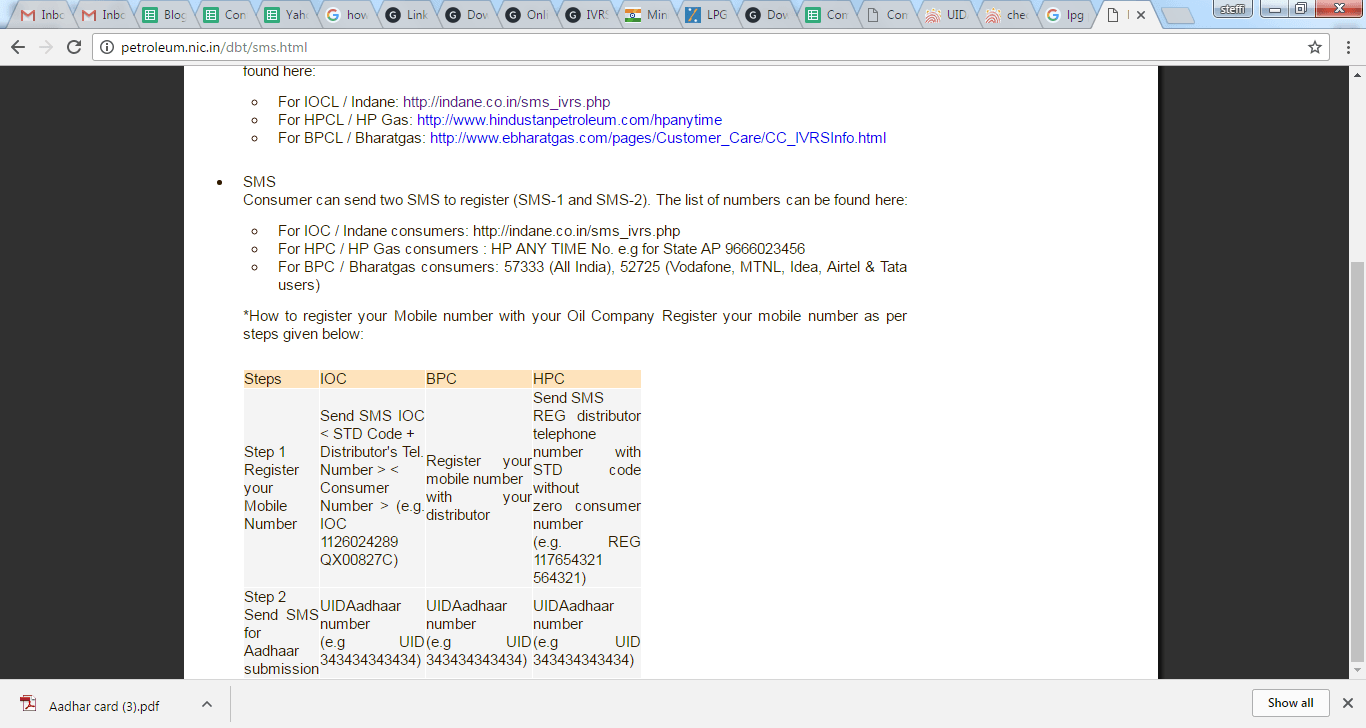Click Show all downloads button
1366x728 pixels.
[1290, 703]
